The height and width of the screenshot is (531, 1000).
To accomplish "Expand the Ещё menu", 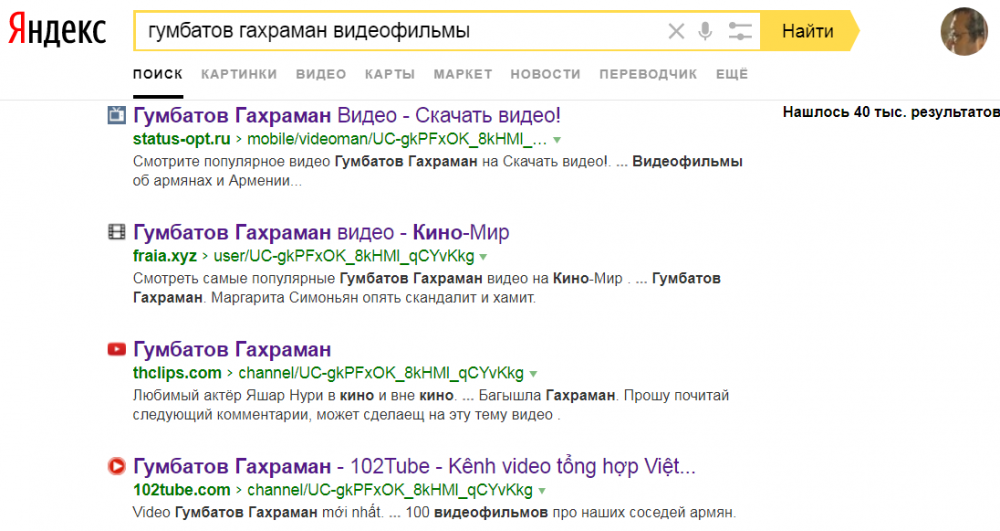I will [x=732, y=75].
